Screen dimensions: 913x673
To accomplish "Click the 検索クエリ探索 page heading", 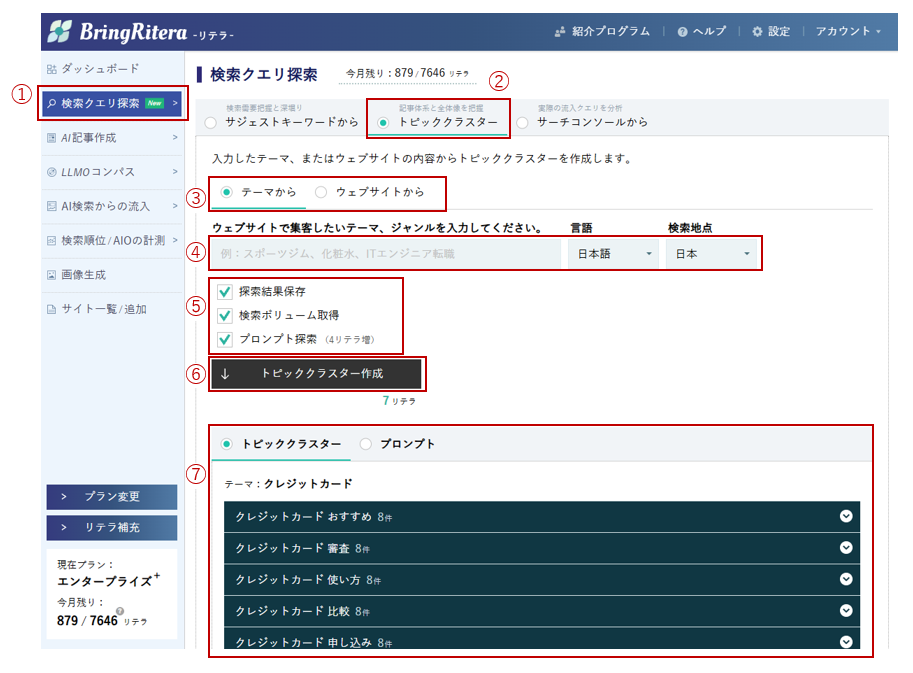I will [x=264, y=75].
